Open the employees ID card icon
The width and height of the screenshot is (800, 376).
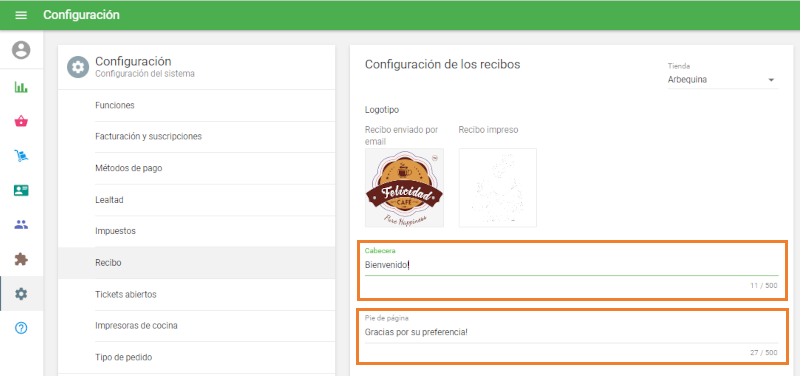(x=21, y=190)
